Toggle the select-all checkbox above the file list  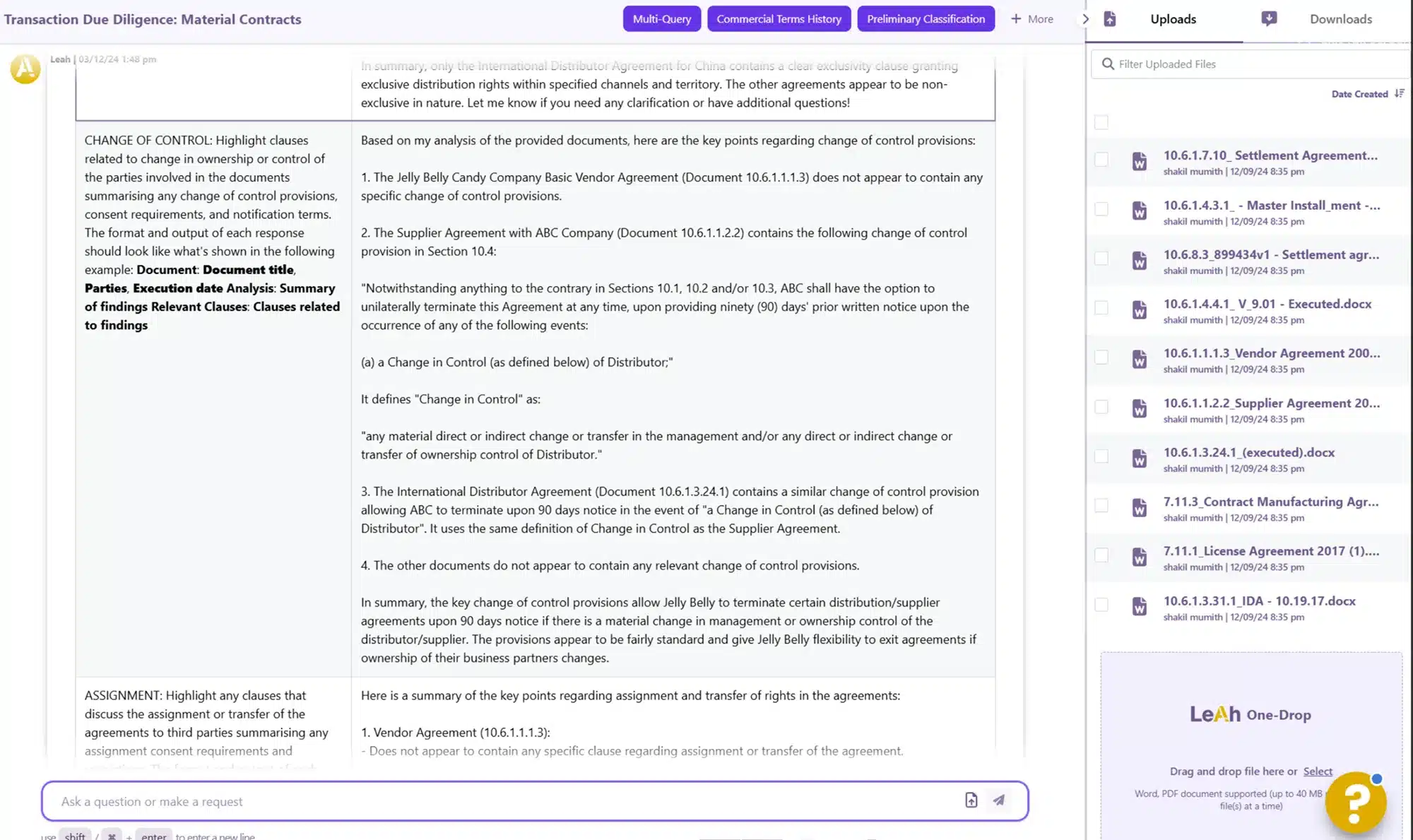[1101, 122]
